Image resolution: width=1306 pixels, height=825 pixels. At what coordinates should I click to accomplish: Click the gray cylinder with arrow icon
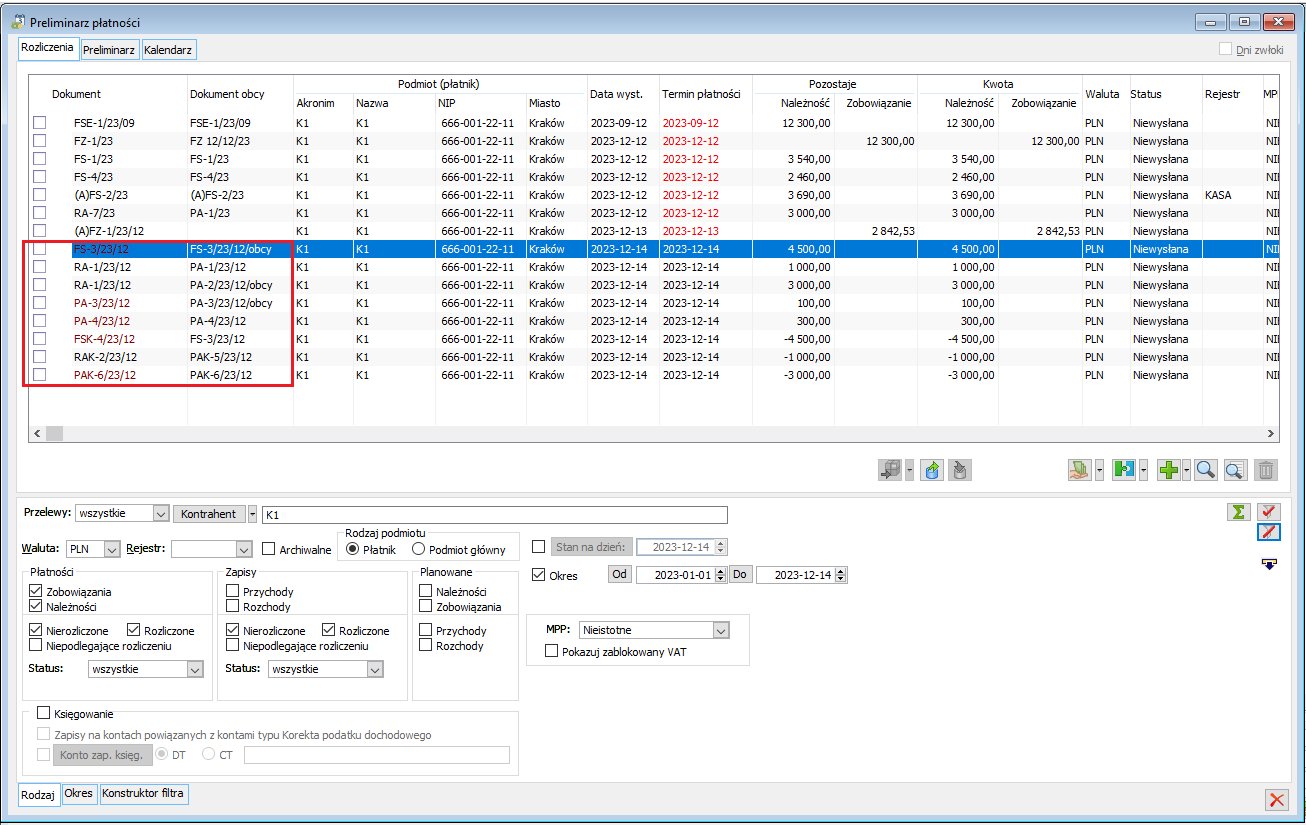pyautogui.click(x=958, y=470)
